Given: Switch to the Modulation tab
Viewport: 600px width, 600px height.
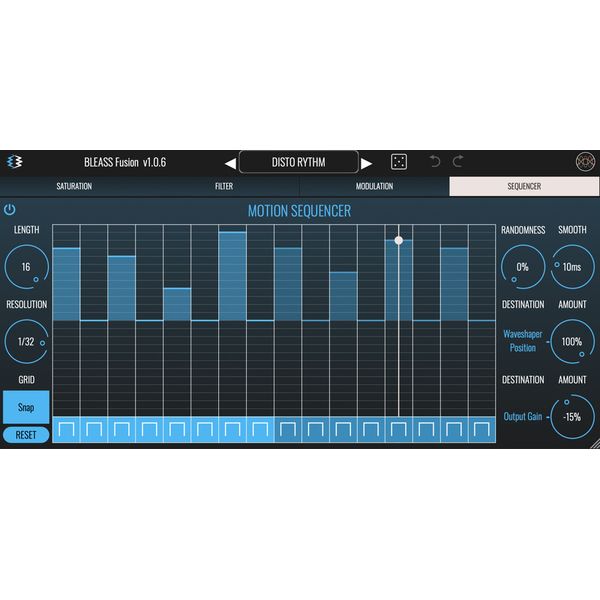Looking at the screenshot, I should coord(374,186).
